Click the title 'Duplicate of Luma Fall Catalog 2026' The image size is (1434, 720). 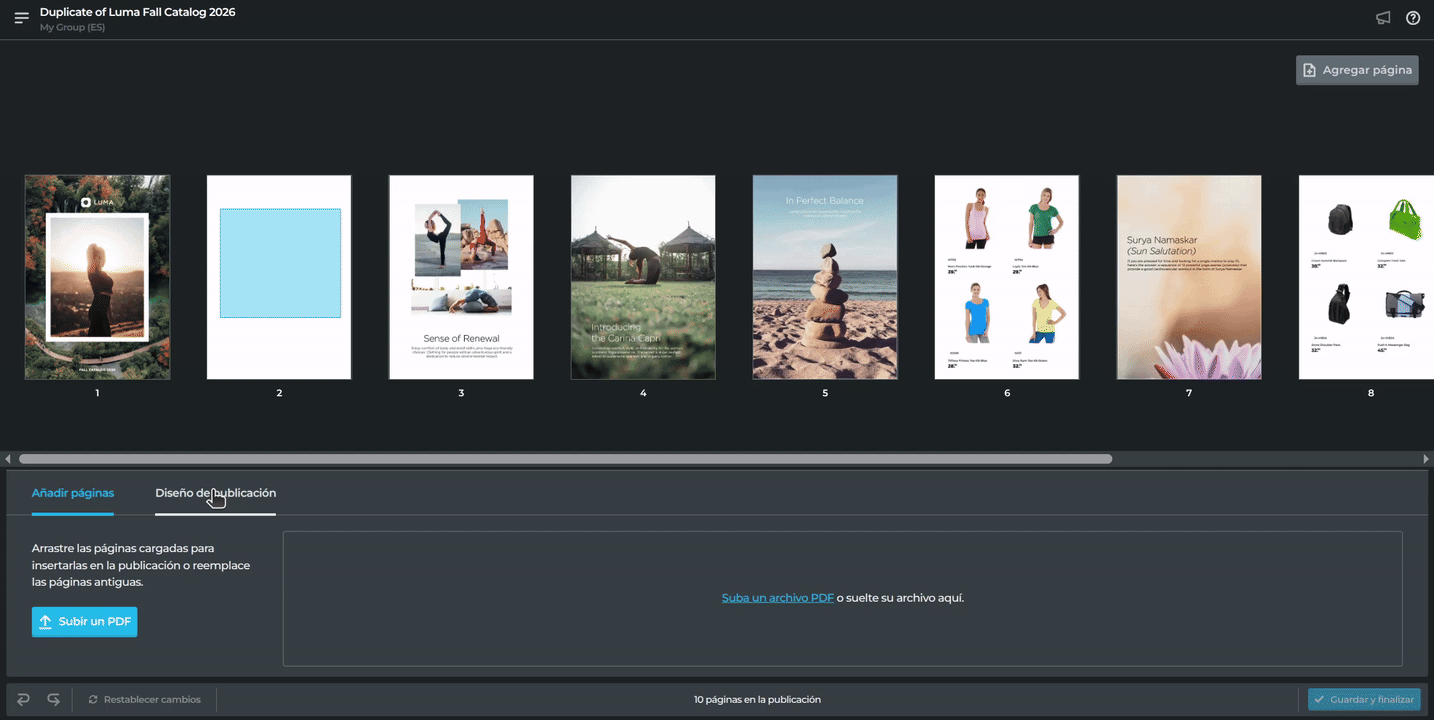pyautogui.click(x=138, y=12)
